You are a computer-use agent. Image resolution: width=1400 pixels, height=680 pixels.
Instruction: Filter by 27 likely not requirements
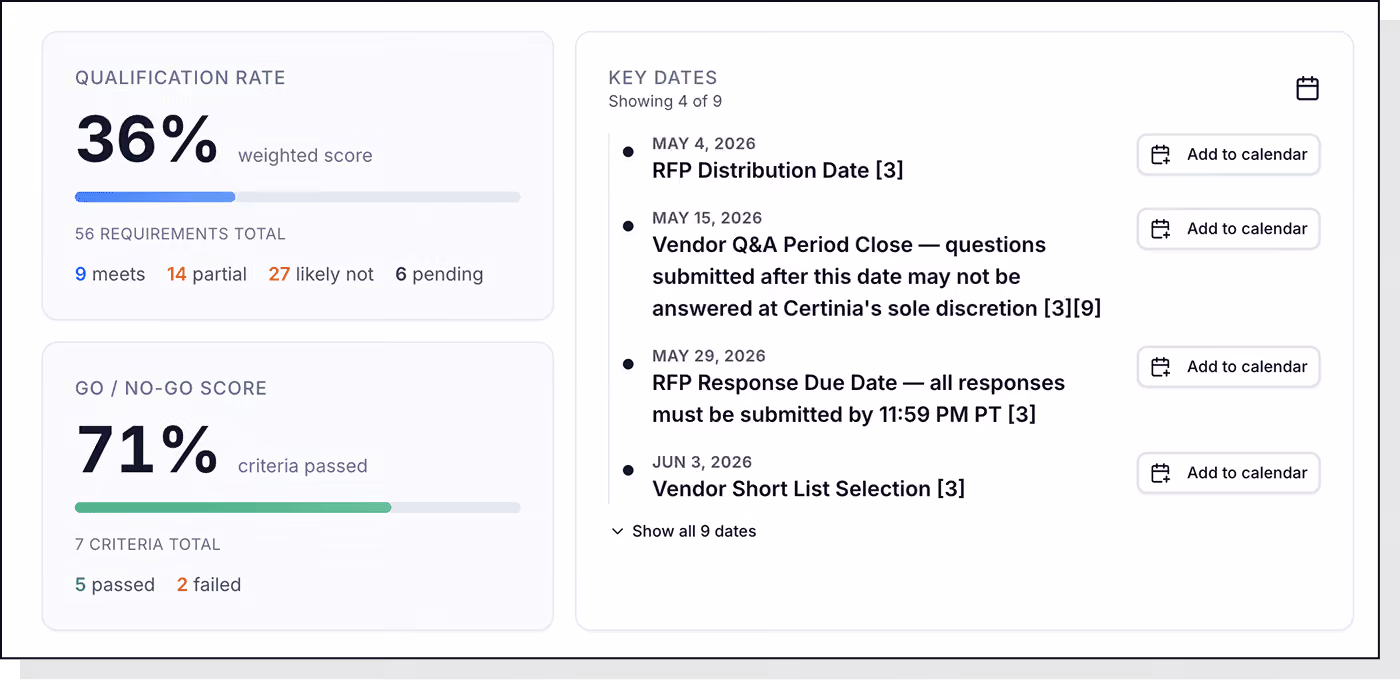[321, 274]
